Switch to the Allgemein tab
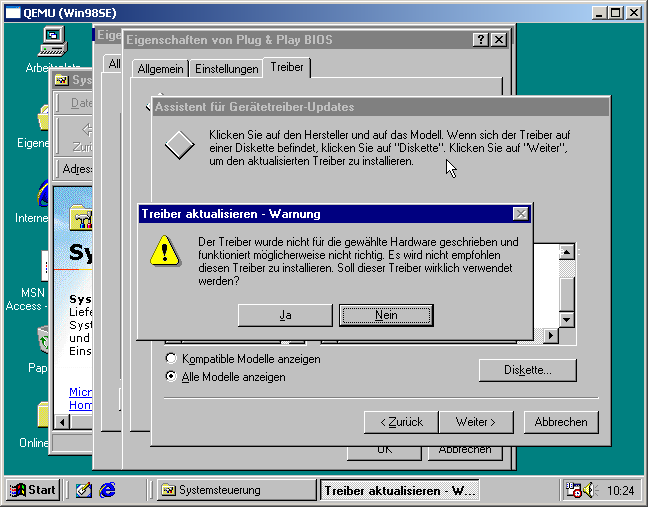 [159, 68]
